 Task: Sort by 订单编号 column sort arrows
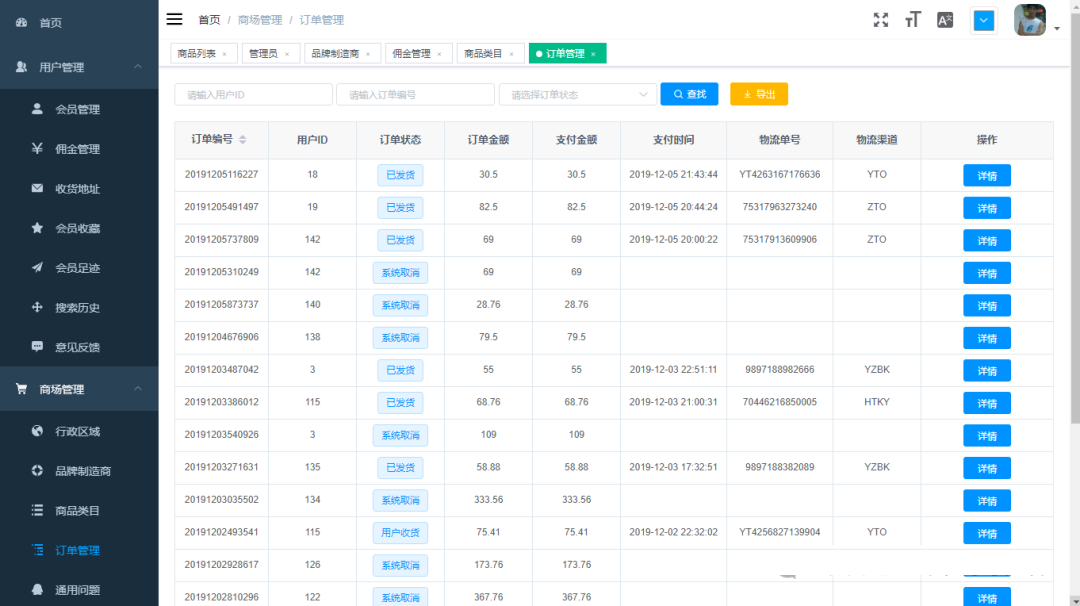[242, 140]
